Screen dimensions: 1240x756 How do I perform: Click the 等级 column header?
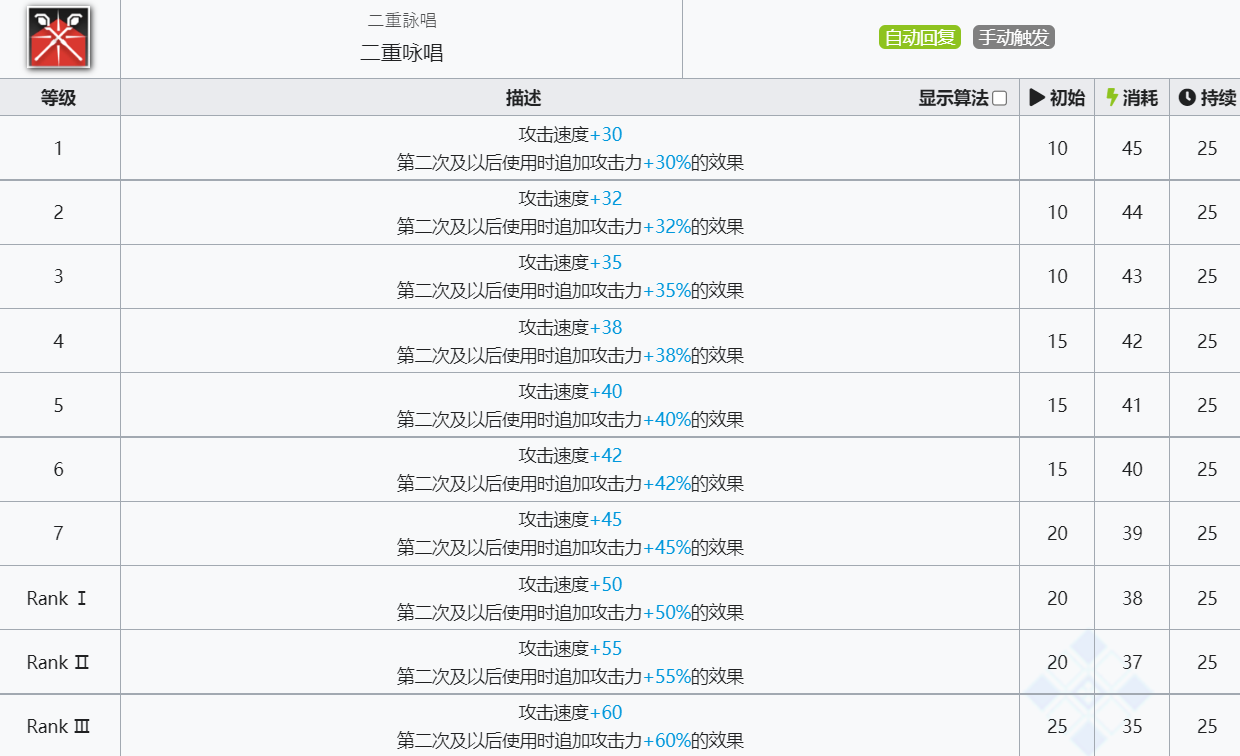(x=59, y=98)
